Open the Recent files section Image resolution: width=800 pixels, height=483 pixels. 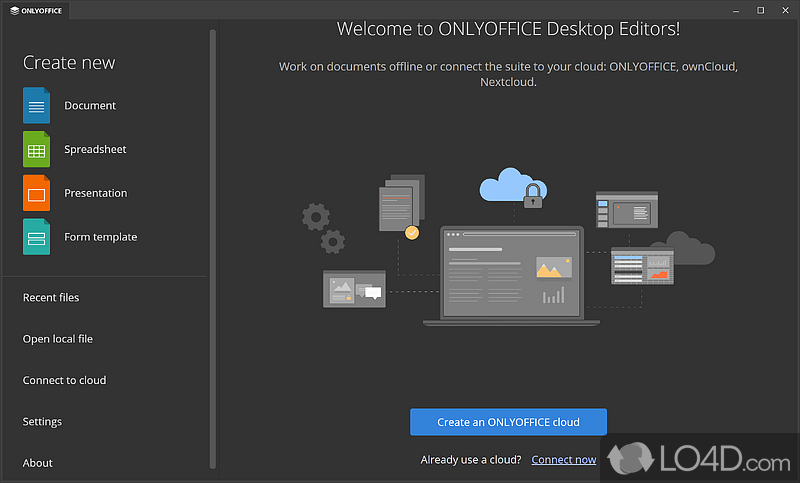[x=51, y=297]
